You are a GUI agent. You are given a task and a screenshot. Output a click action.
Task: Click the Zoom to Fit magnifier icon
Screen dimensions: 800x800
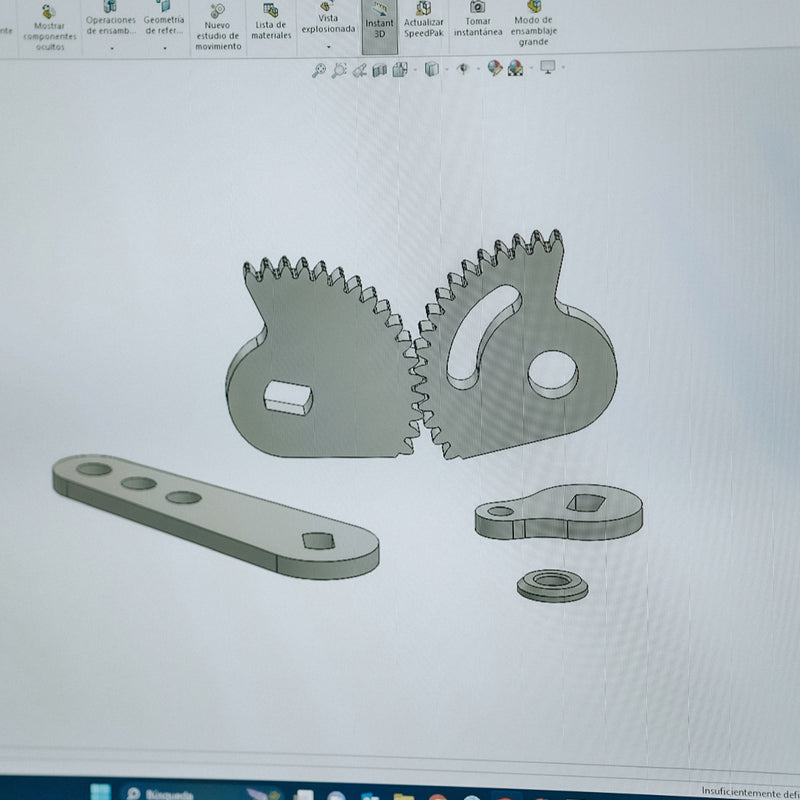319,70
